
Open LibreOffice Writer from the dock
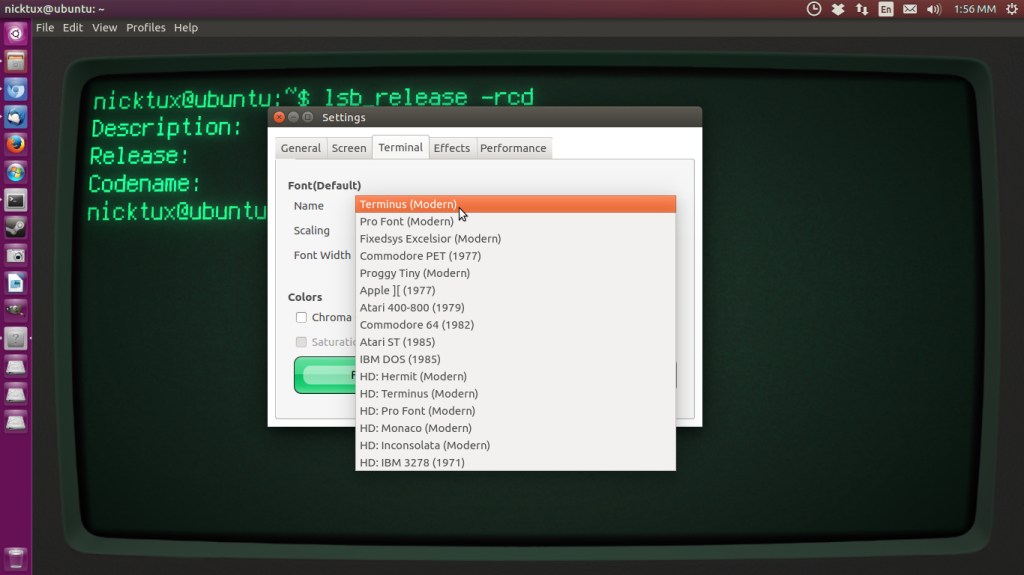point(16,283)
